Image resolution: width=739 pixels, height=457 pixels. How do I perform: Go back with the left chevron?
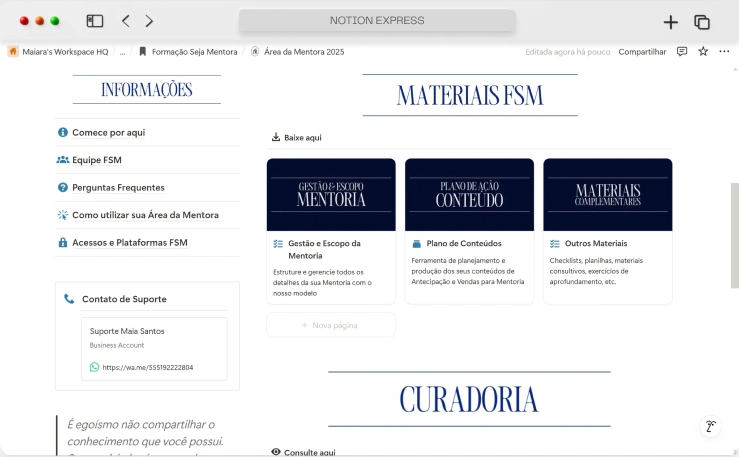click(x=125, y=21)
